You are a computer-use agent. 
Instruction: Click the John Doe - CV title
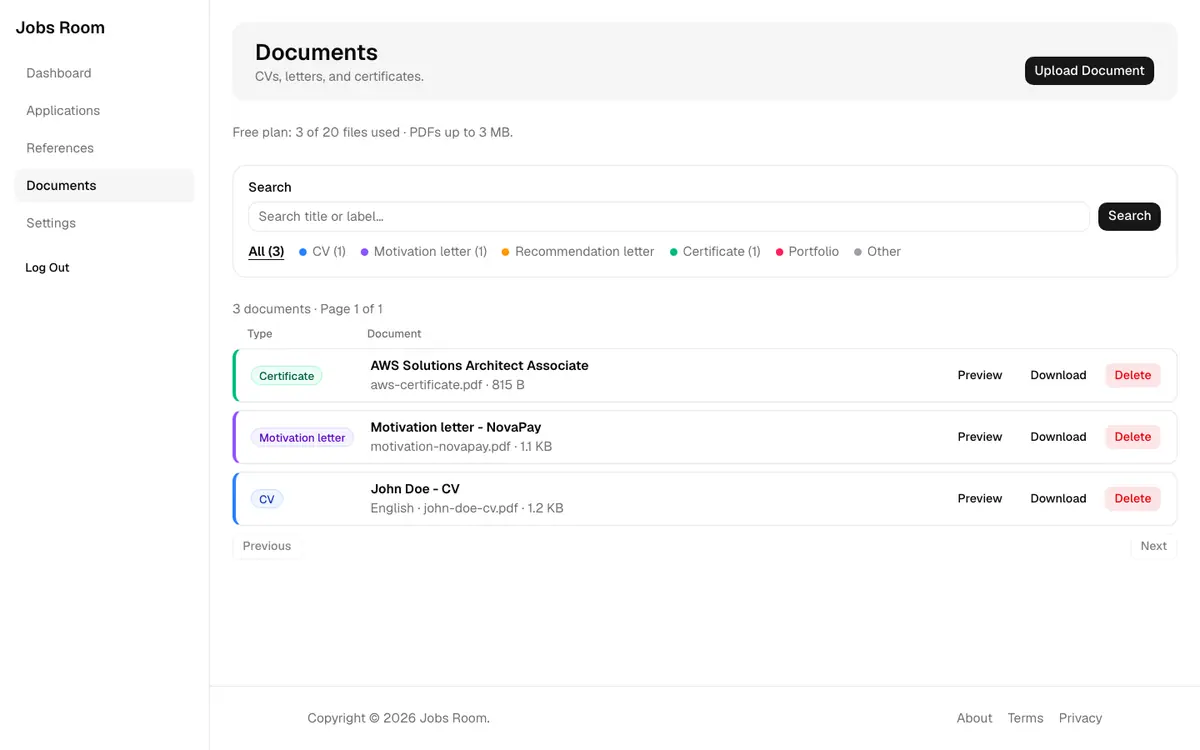pyautogui.click(x=415, y=489)
